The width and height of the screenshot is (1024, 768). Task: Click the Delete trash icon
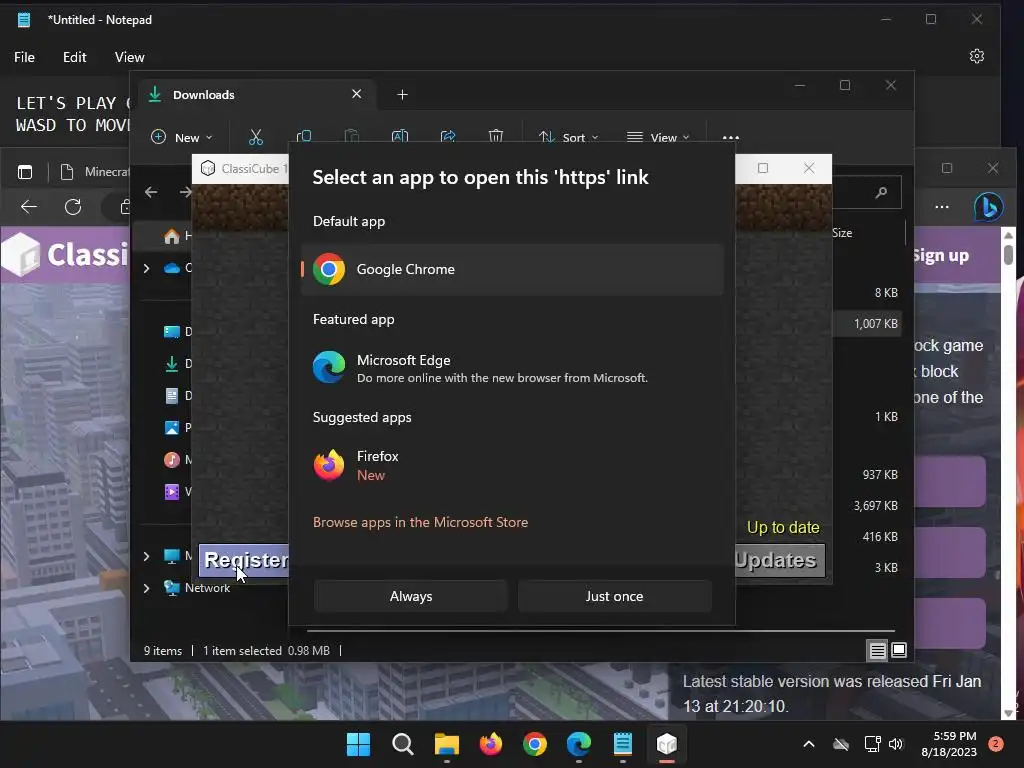tap(496, 137)
